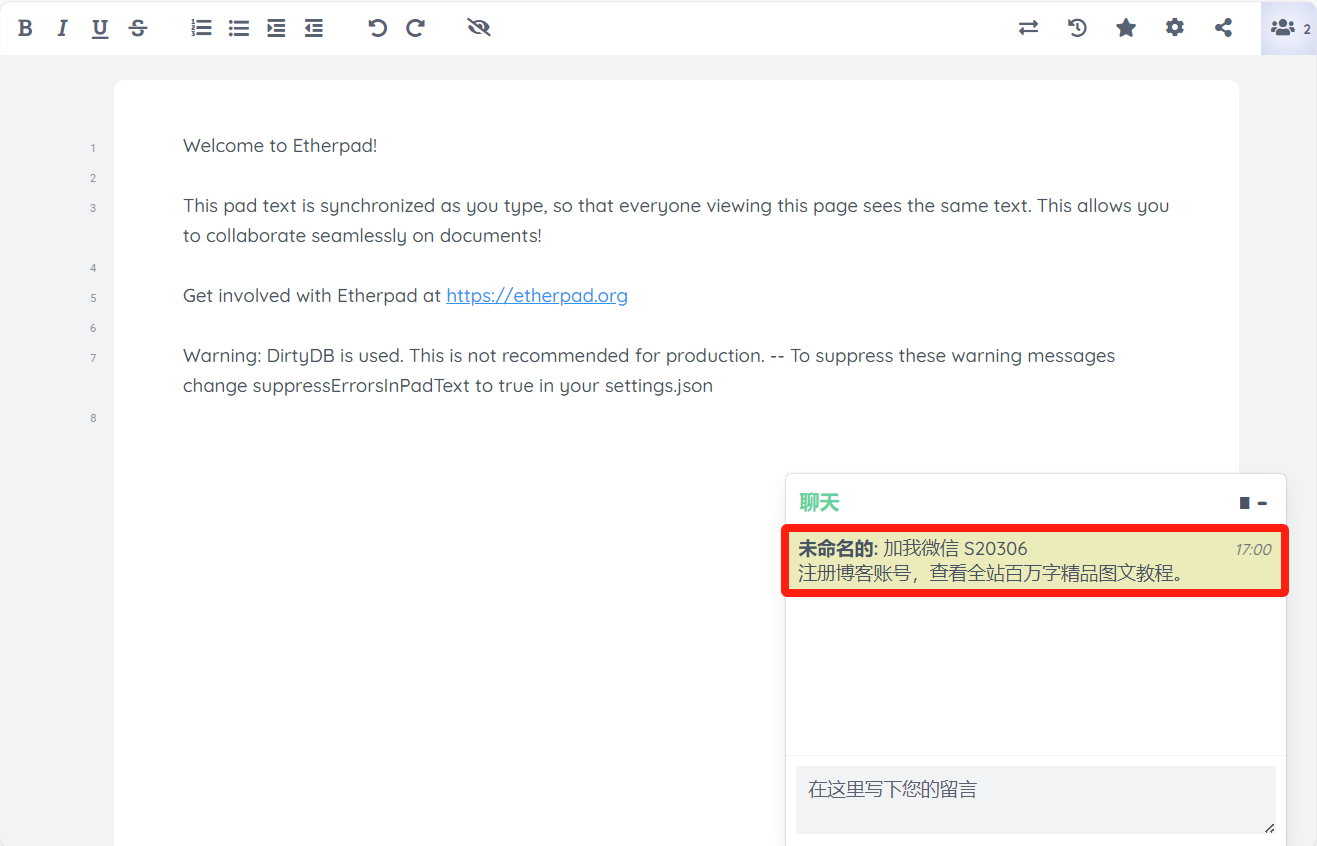
Task: Undo the last edit
Action: click(x=377, y=28)
